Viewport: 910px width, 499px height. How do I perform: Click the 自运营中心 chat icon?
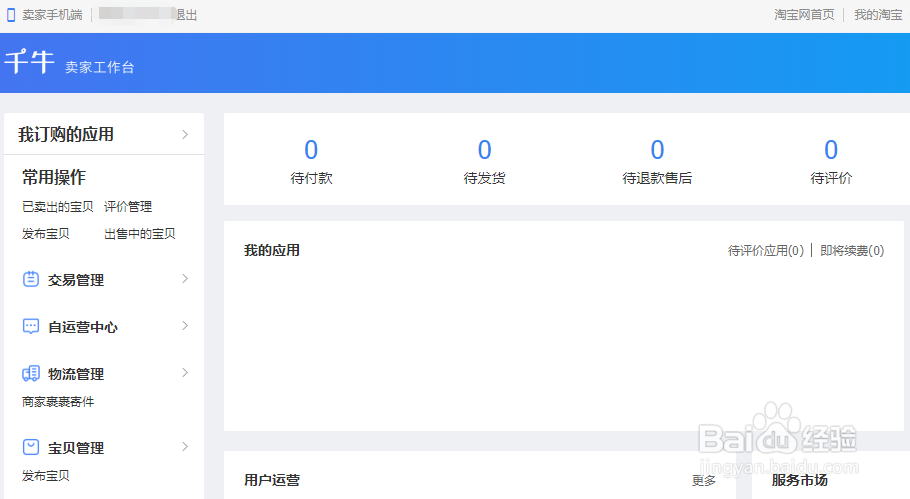click(31, 326)
